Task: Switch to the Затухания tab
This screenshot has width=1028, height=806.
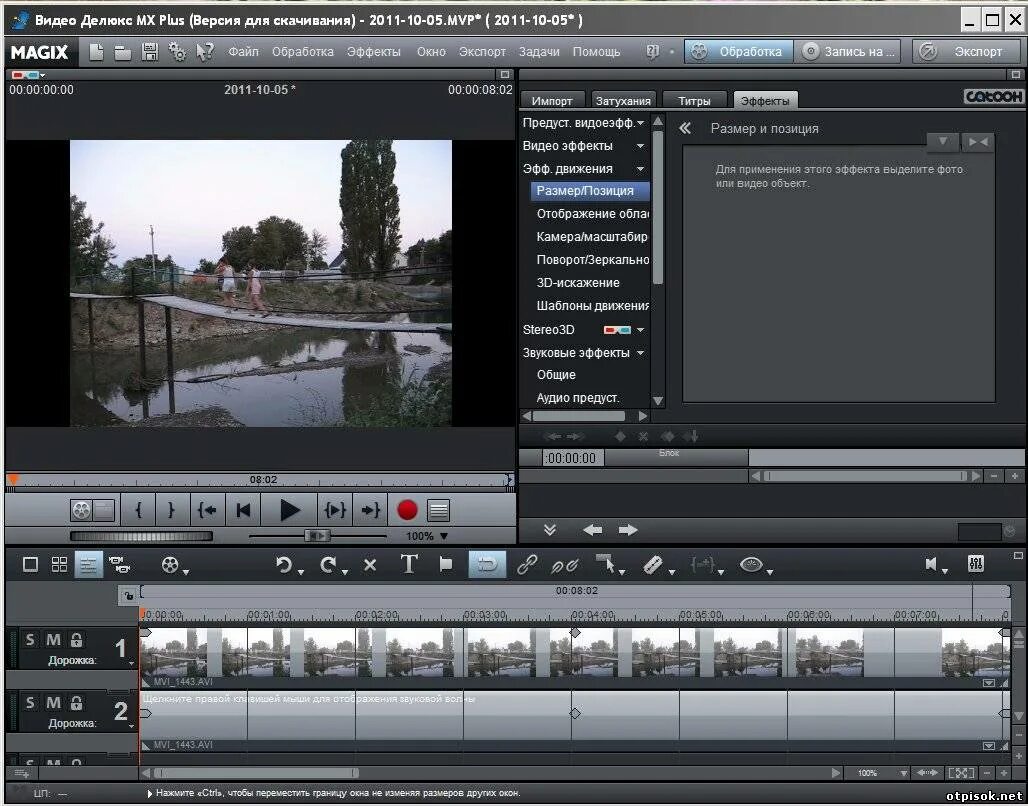Action: click(623, 100)
